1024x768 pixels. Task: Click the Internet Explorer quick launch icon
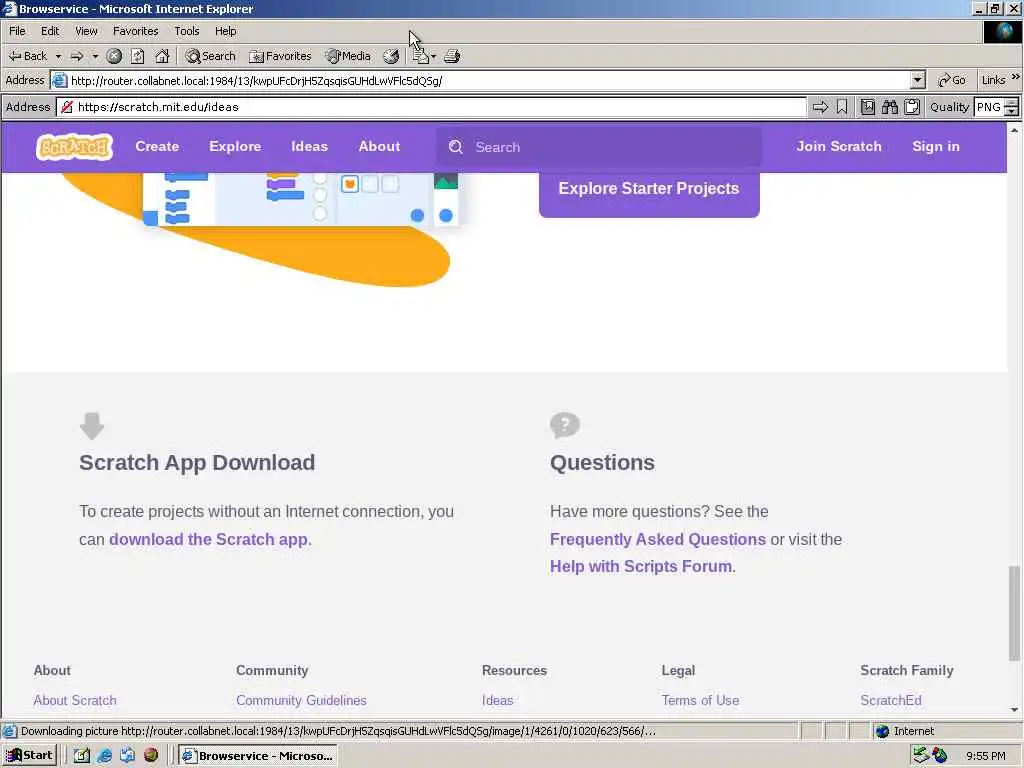click(104, 756)
